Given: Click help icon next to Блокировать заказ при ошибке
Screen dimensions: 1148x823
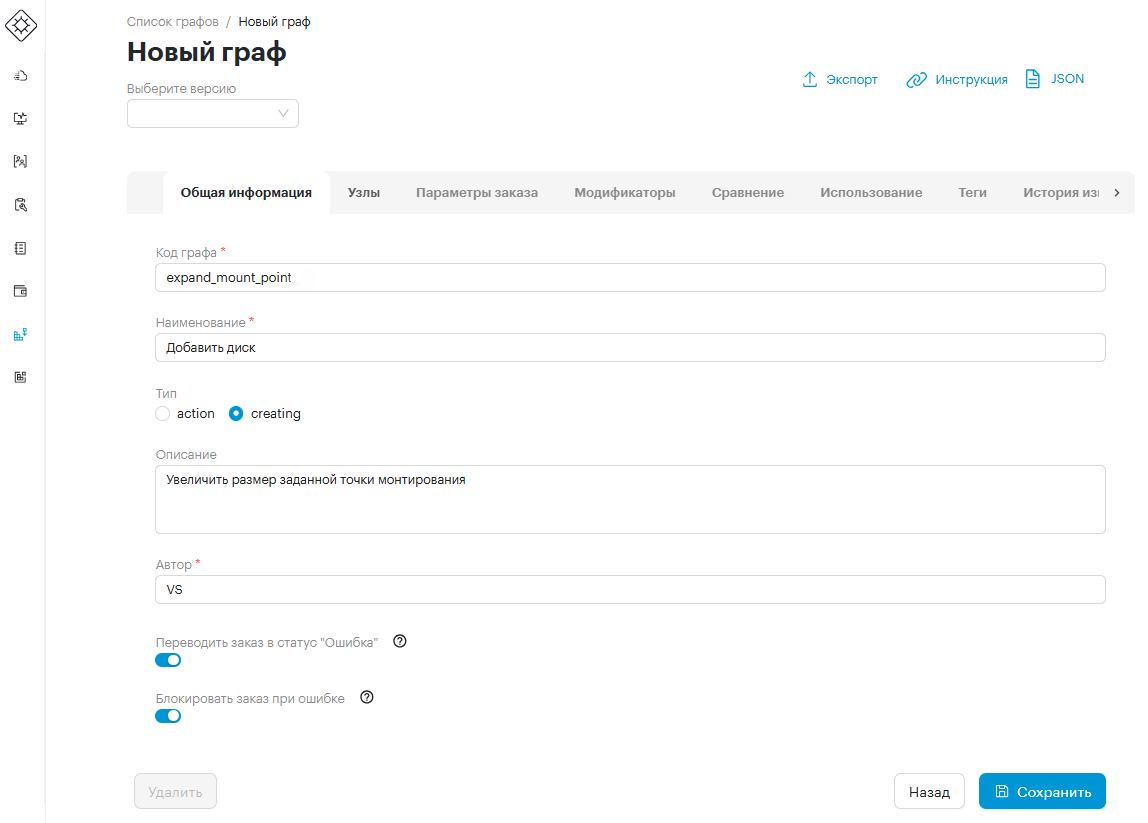Looking at the screenshot, I should (367, 697).
